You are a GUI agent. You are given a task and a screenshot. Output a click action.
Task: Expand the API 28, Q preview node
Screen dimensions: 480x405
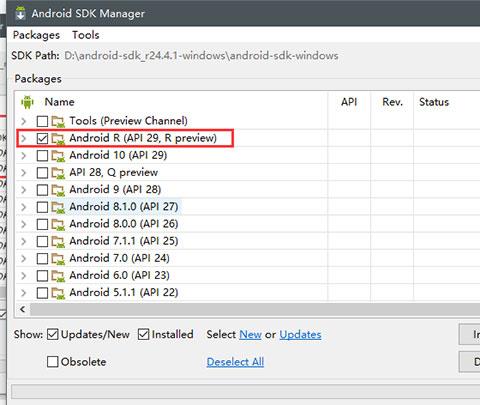(x=23, y=173)
